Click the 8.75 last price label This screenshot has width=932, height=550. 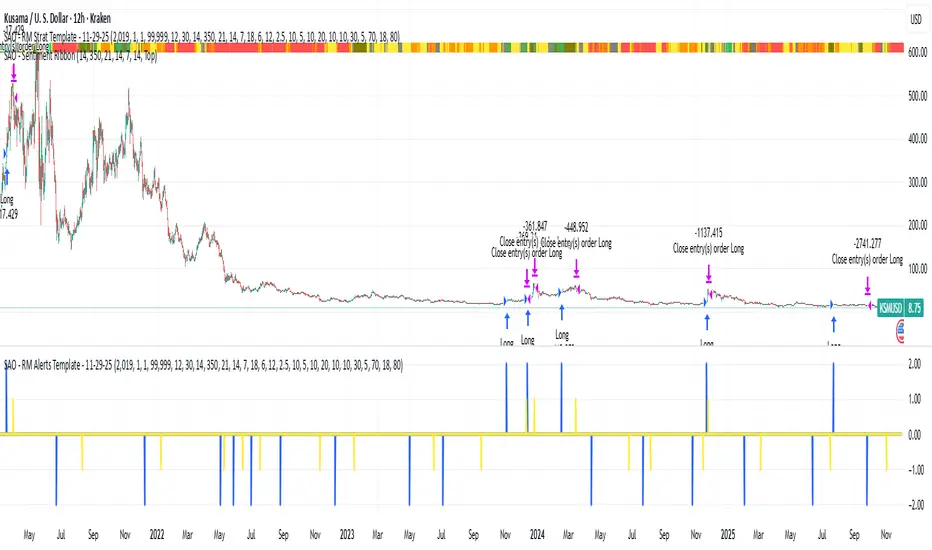coord(914,308)
